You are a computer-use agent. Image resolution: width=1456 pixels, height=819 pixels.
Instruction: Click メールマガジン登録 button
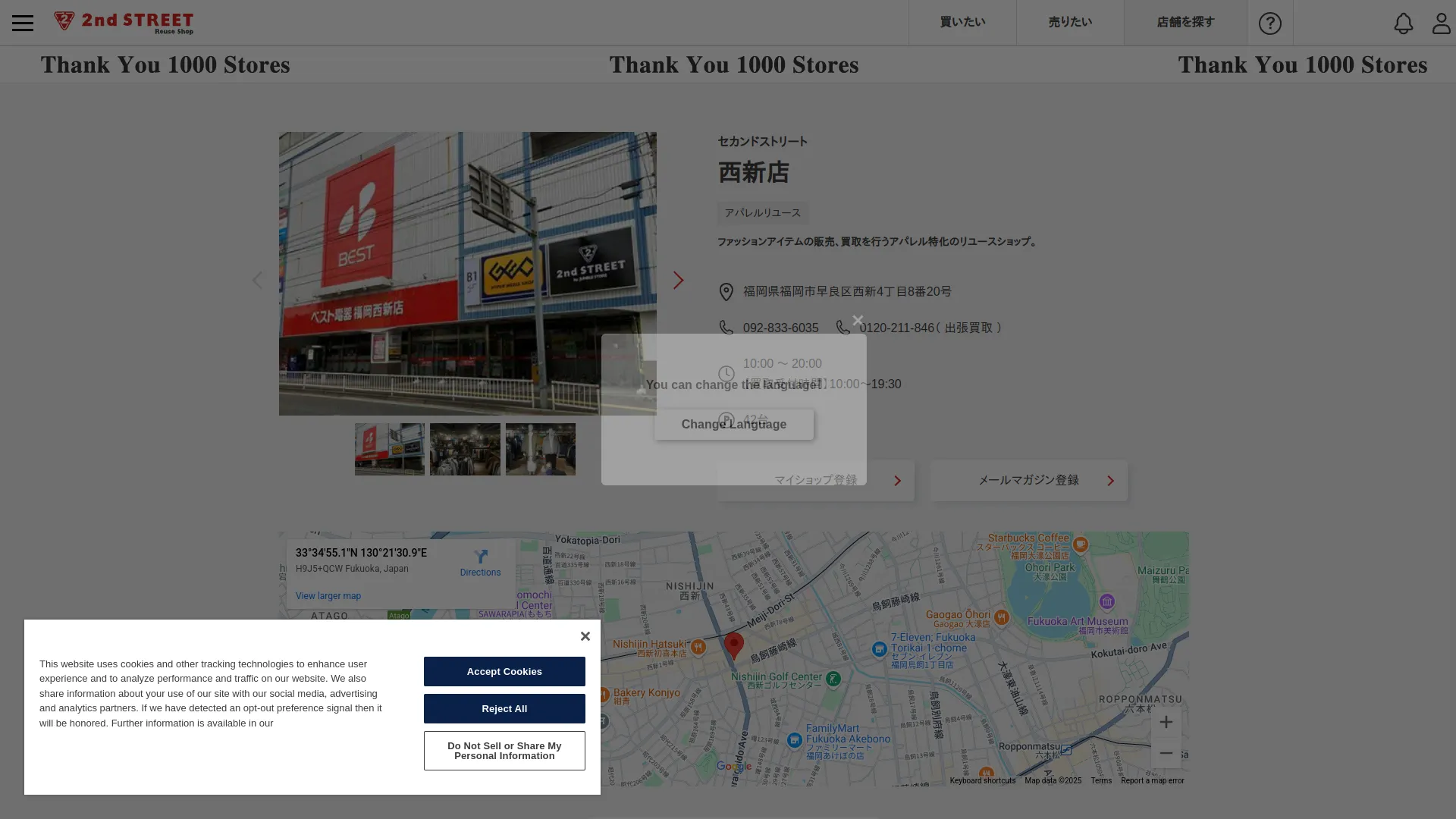click(x=1029, y=480)
